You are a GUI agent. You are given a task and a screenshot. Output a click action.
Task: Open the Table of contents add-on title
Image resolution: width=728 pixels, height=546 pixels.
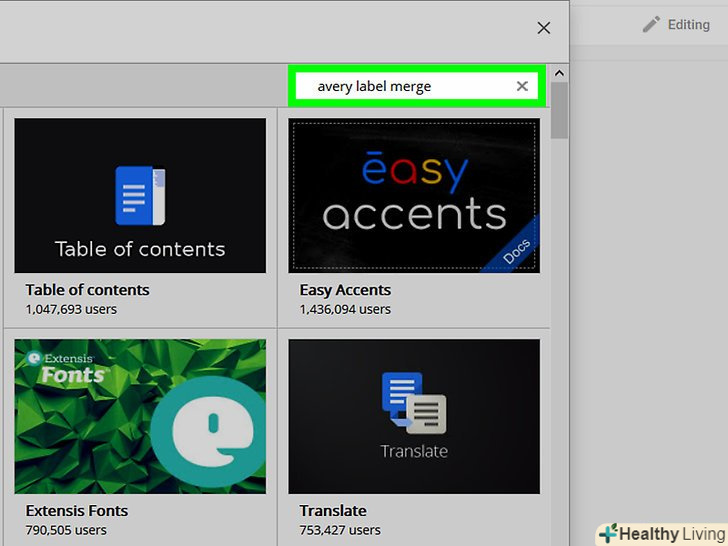[87, 290]
